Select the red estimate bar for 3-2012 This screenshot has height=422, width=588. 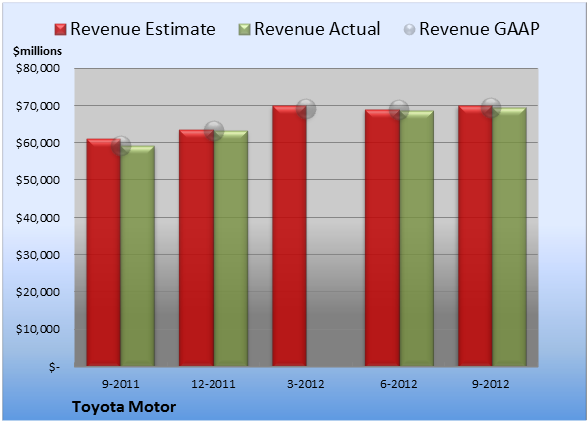coord(290,236)
